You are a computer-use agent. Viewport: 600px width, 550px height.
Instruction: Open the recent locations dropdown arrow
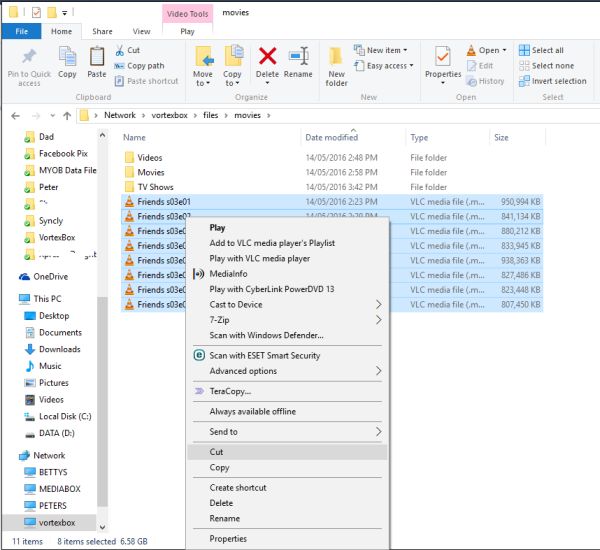(52, 116)
